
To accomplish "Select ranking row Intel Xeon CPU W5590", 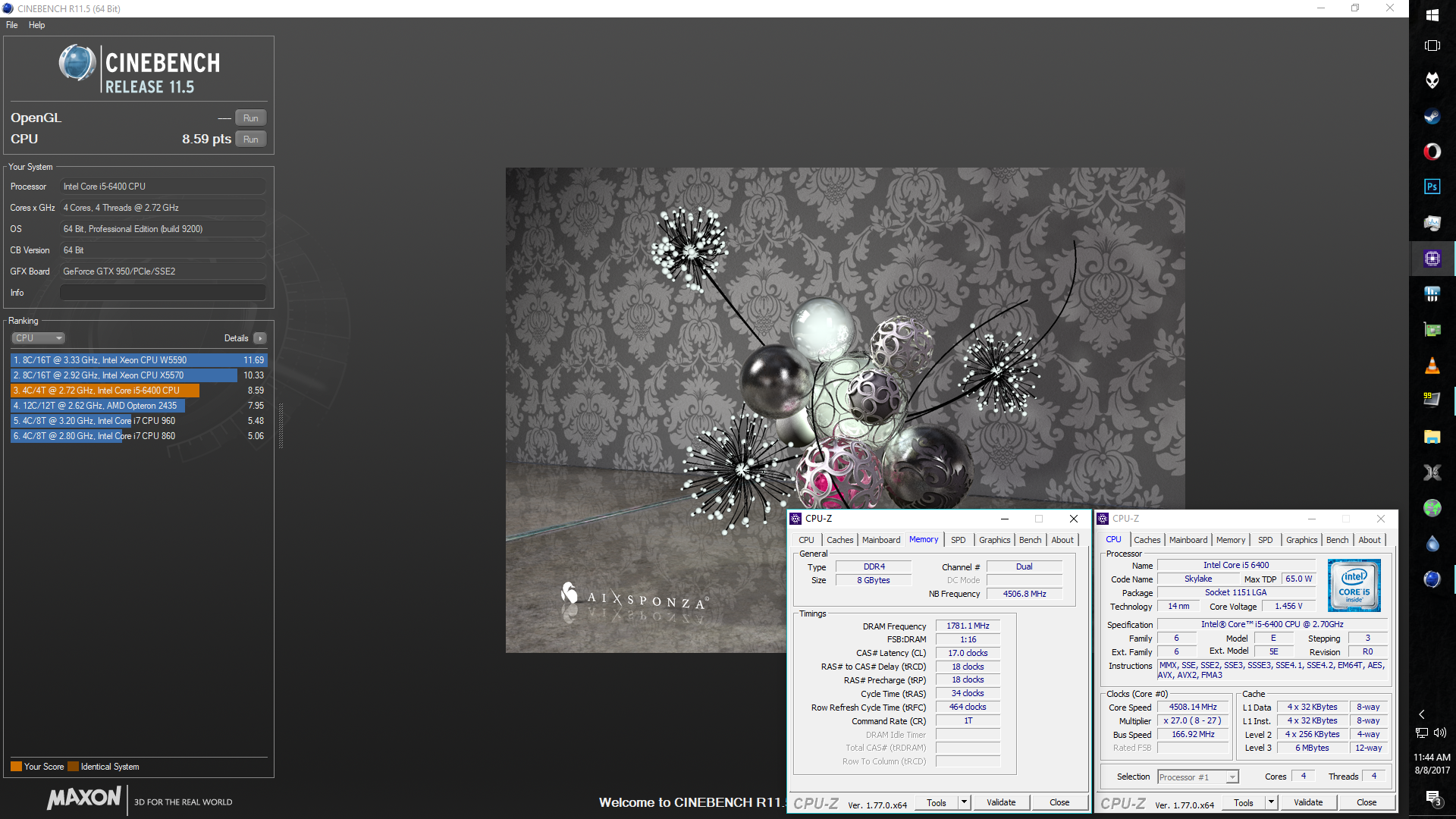I will [139, 360].
